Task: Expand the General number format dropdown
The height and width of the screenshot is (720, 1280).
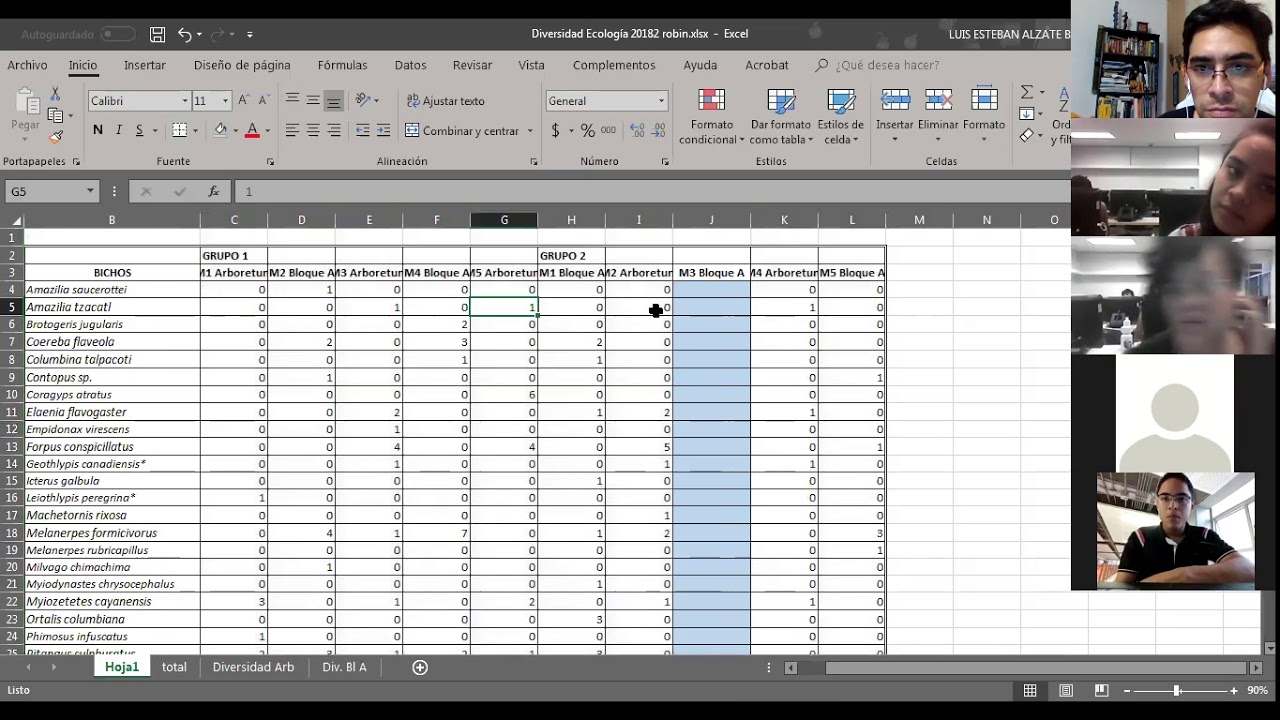Action: point(661,101)
